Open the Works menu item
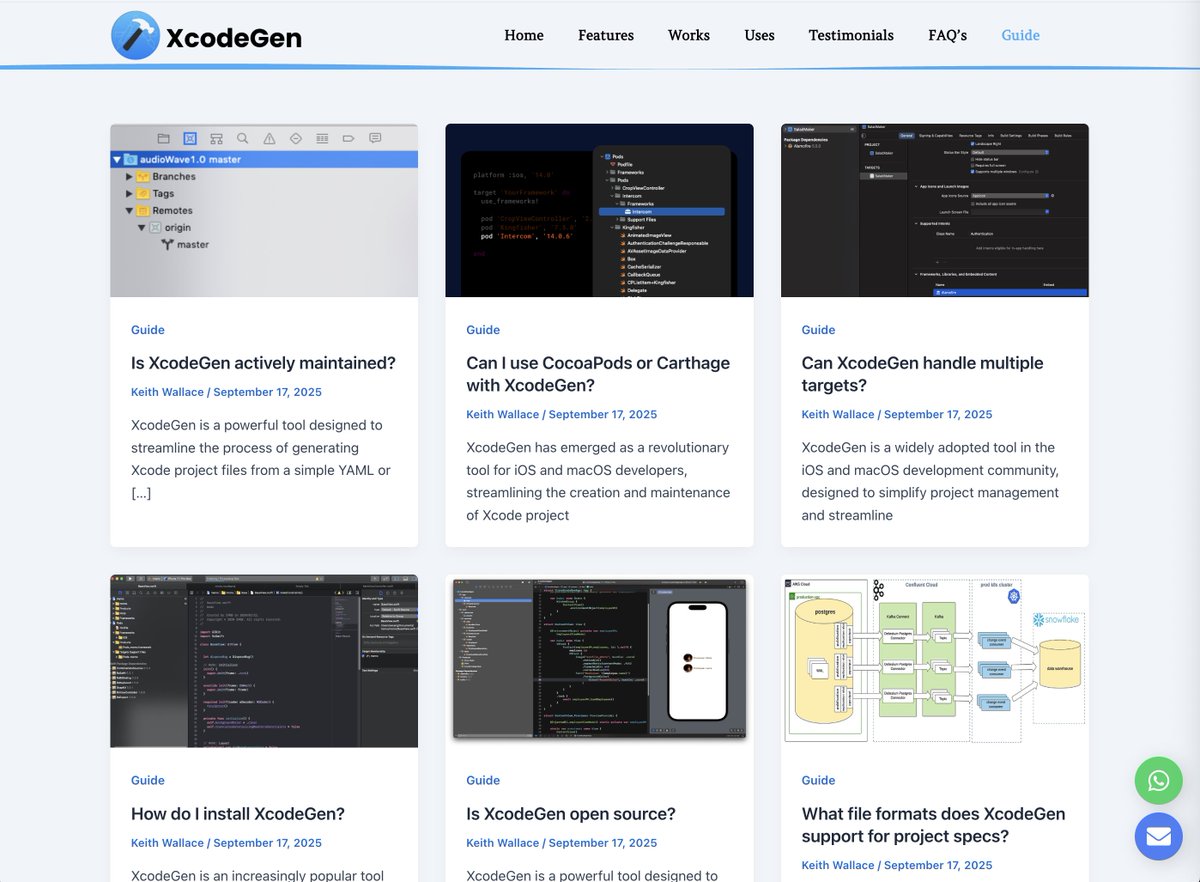This screenshot has width=1200, height=882. (689, 35)
